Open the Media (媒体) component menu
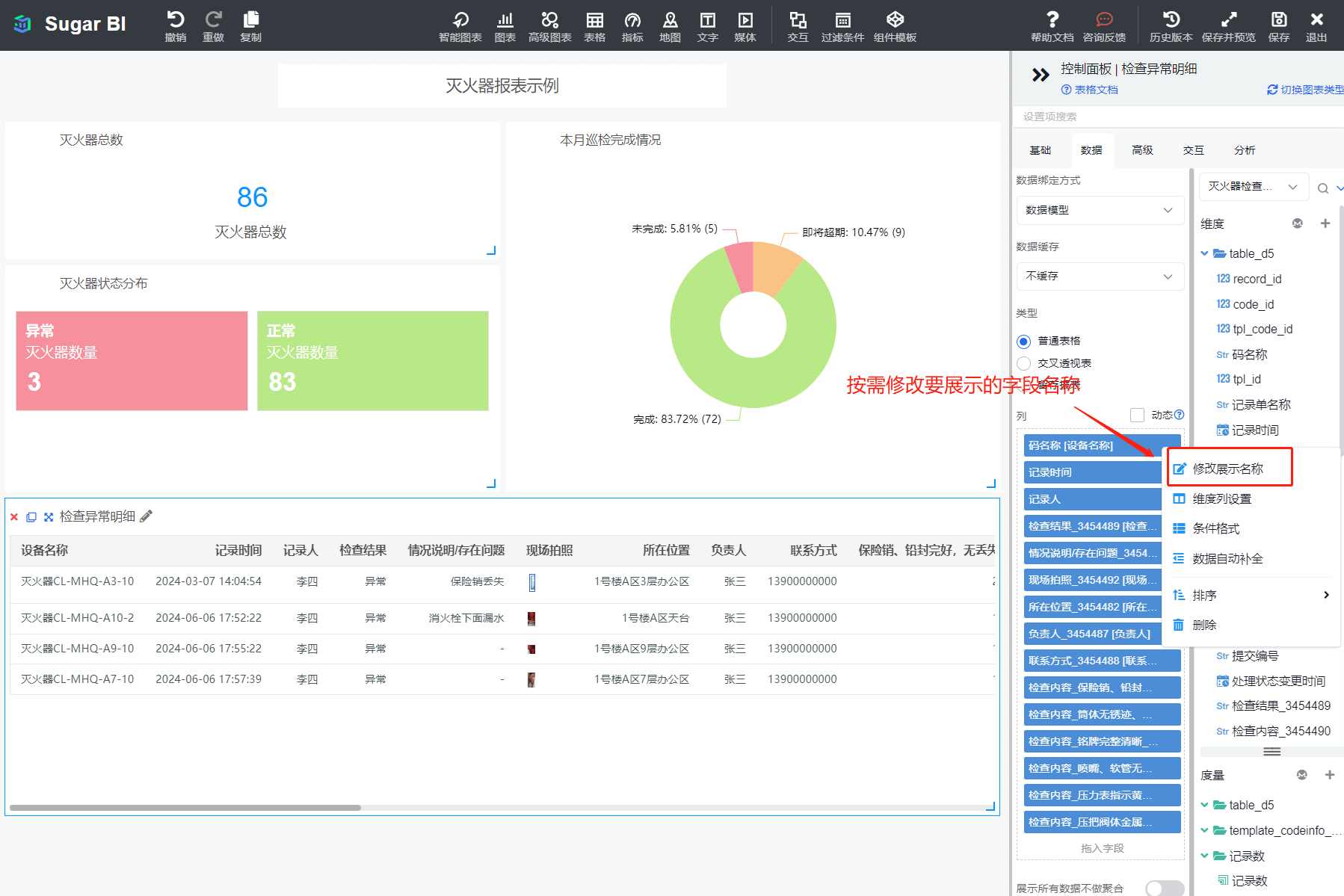Screen dimensions: 1344x896 coord(745,25)
